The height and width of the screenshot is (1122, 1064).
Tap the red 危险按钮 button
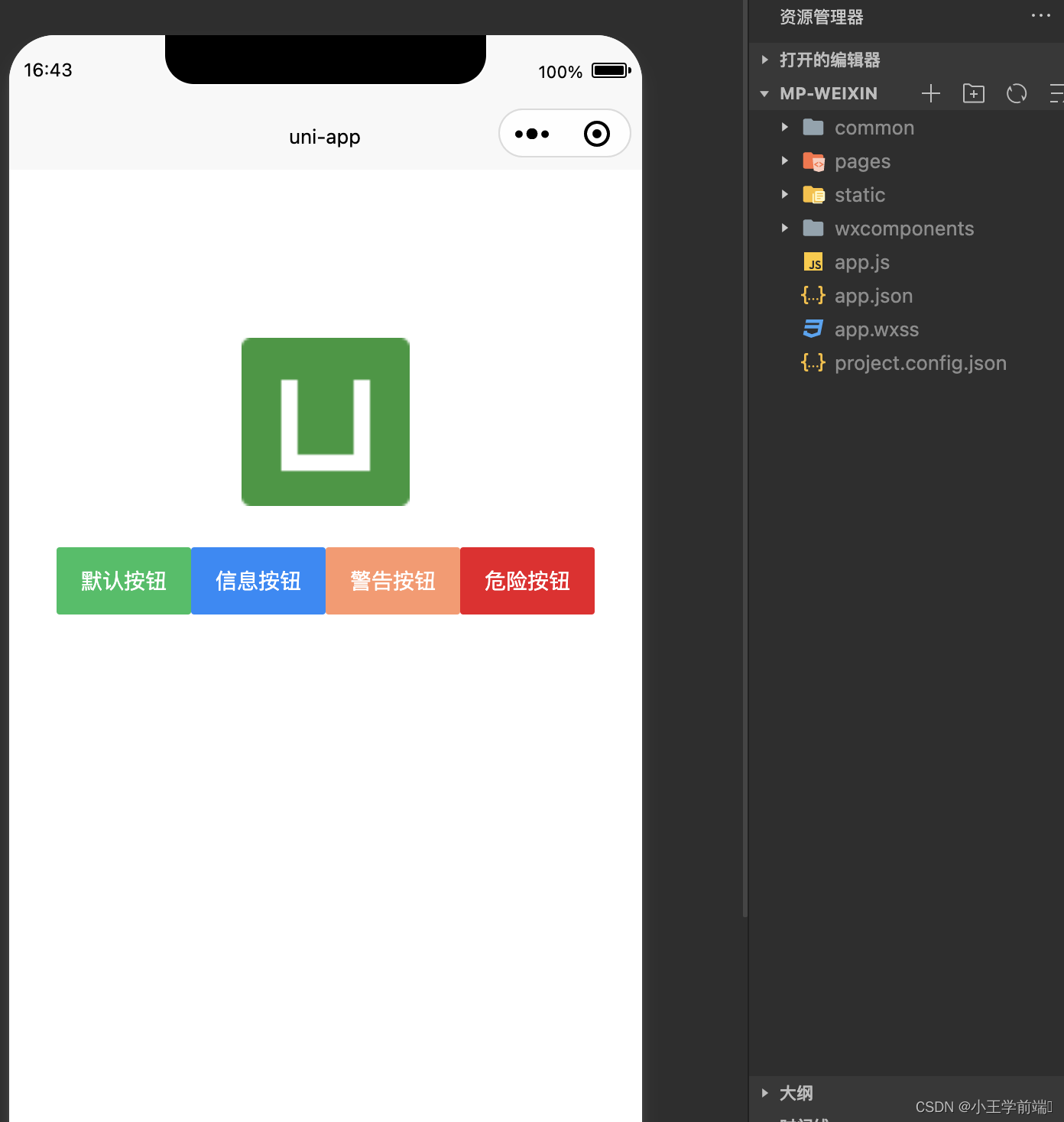coord(527,581)
